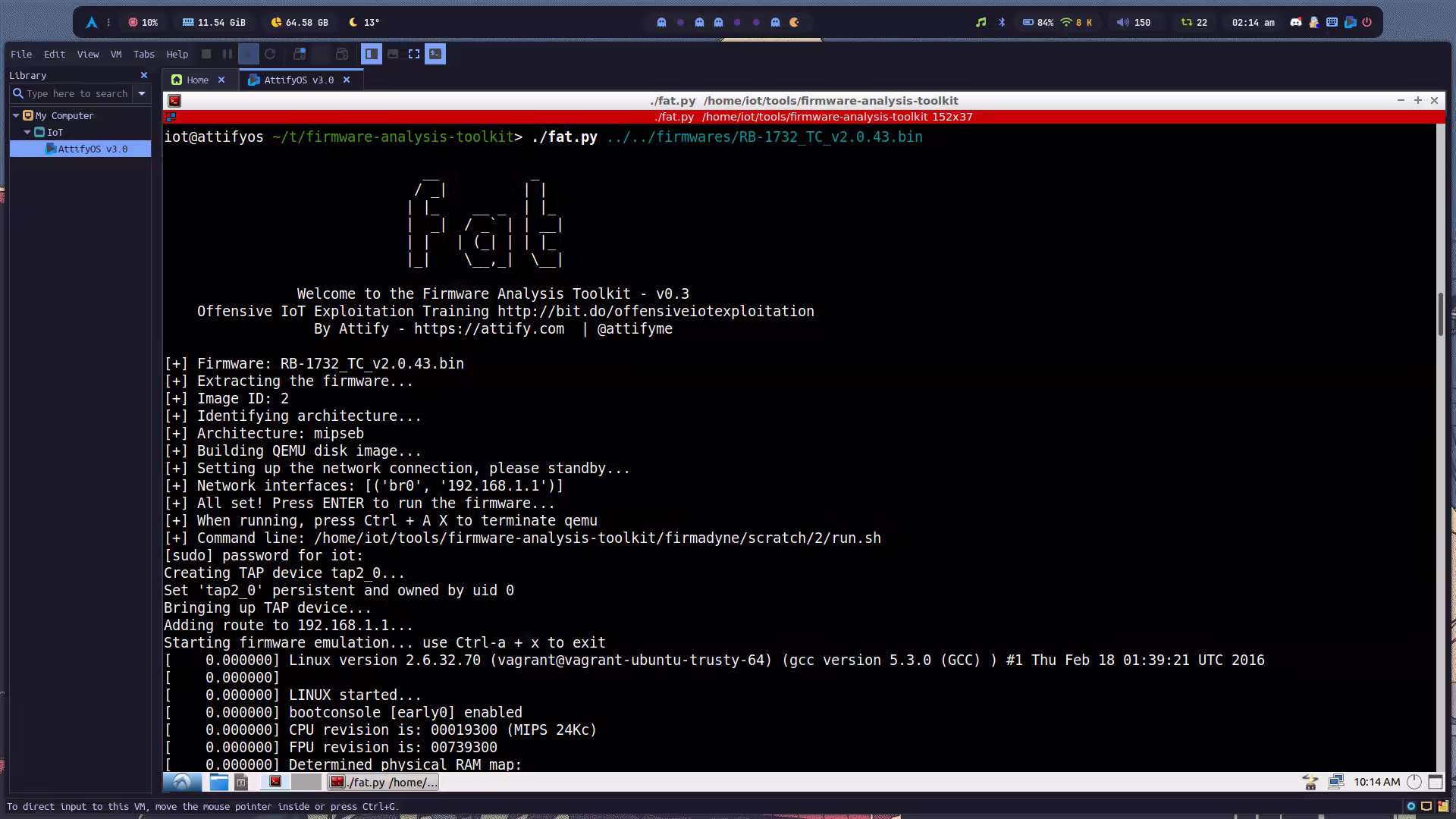Select AttifyOS v3.0 in library tree
The height and width of the screenshot is (819, 1456).
click(92, 149)
